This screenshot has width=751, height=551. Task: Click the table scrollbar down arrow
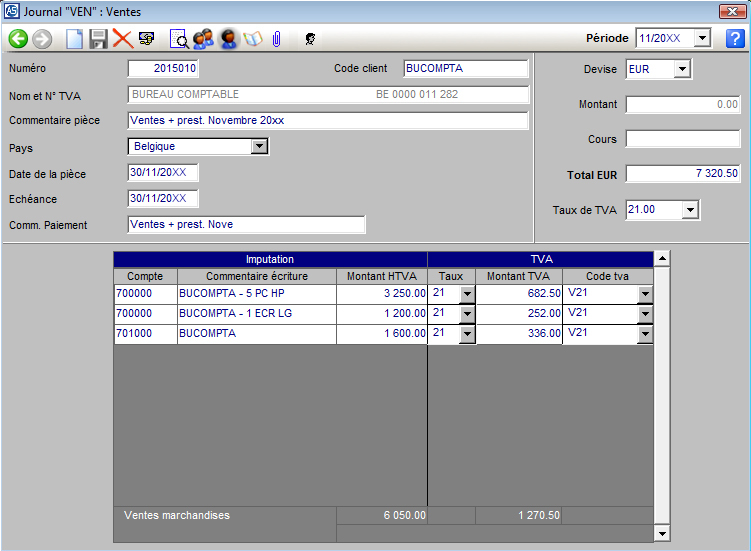click(x=661, y=534)
